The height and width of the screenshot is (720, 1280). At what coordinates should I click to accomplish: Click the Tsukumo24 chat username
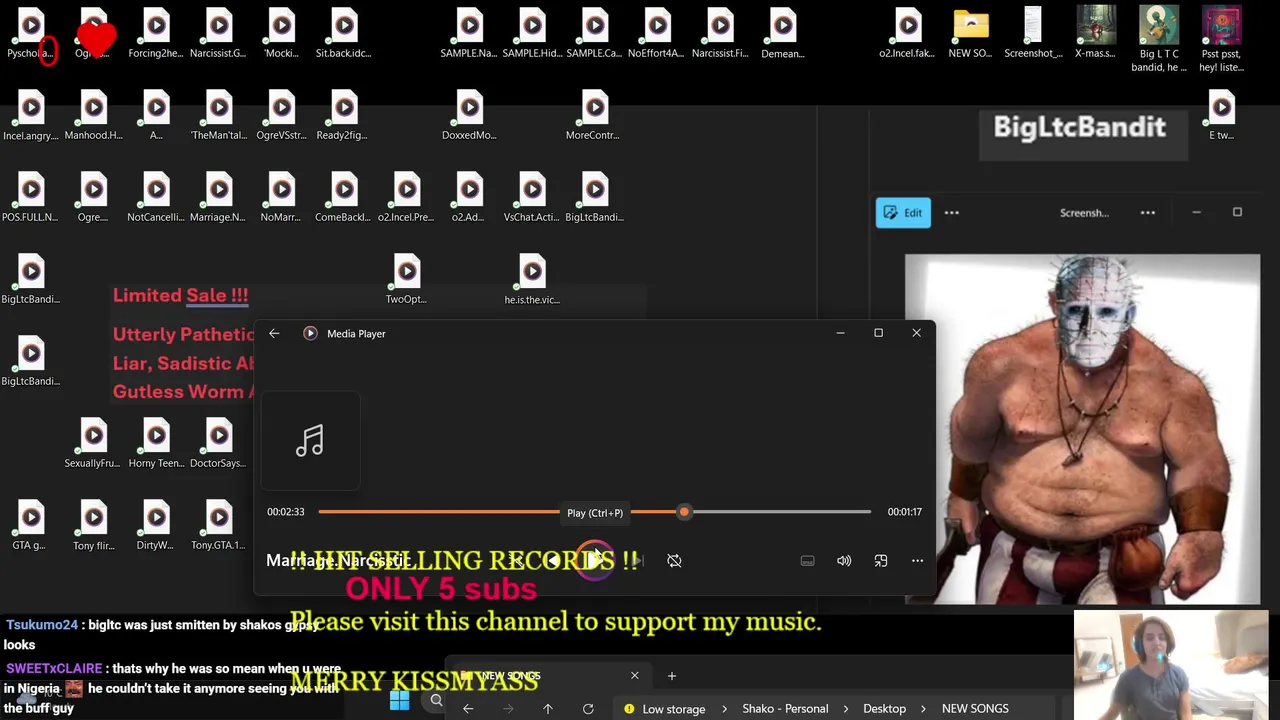pyautogui.click(x=41, y=625)
